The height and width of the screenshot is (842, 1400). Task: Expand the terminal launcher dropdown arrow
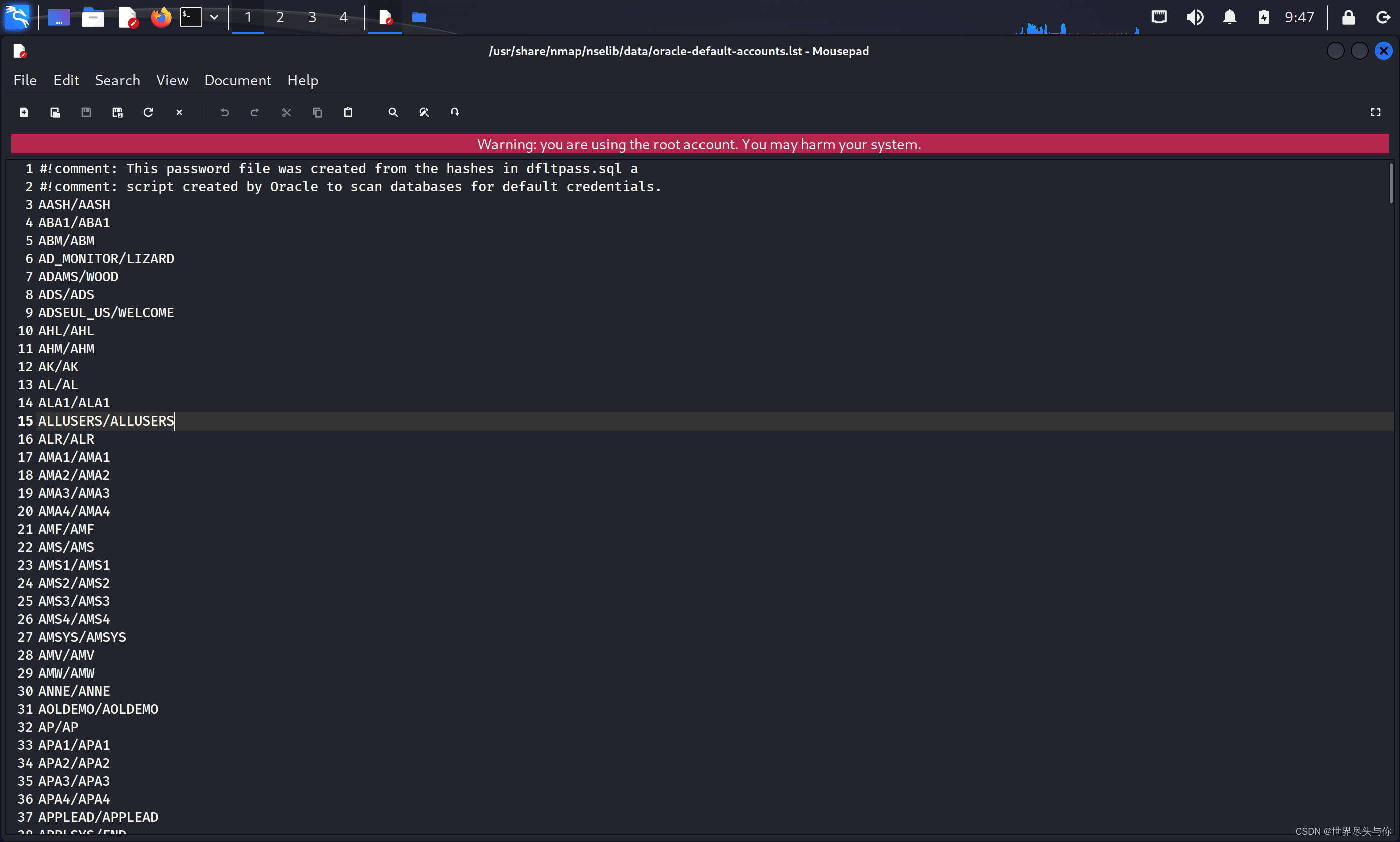coord(214,17)
